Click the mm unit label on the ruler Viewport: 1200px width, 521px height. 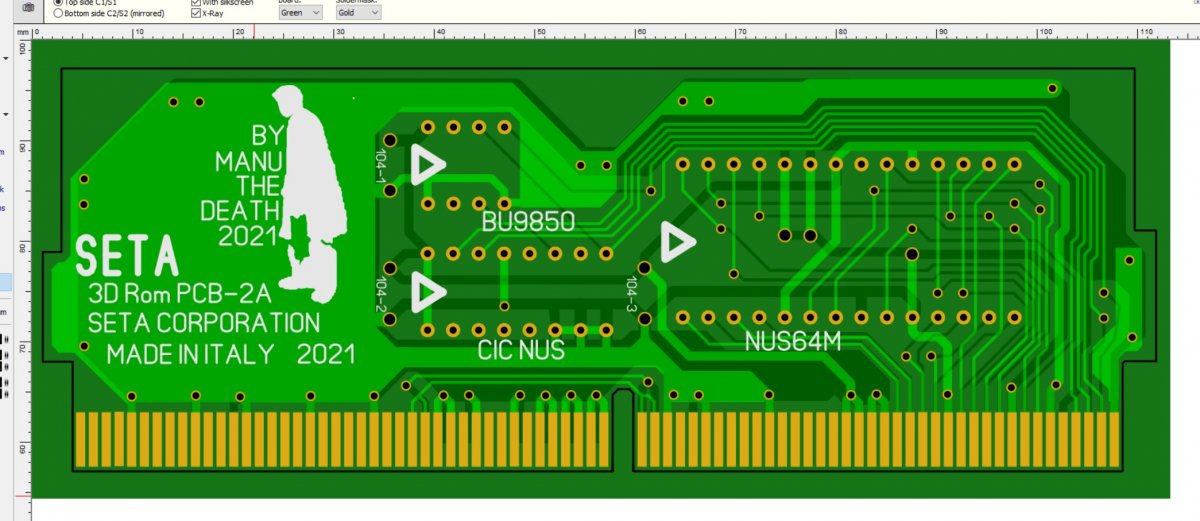[22, 33]
